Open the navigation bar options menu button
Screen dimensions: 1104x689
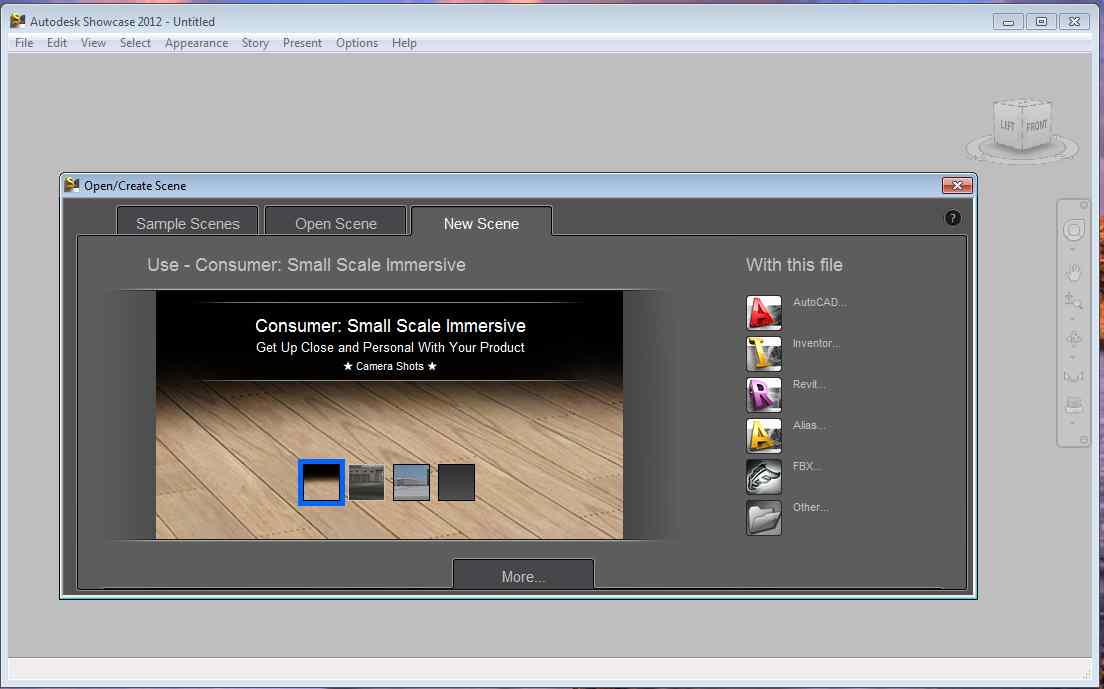[x=1084, y=440]
